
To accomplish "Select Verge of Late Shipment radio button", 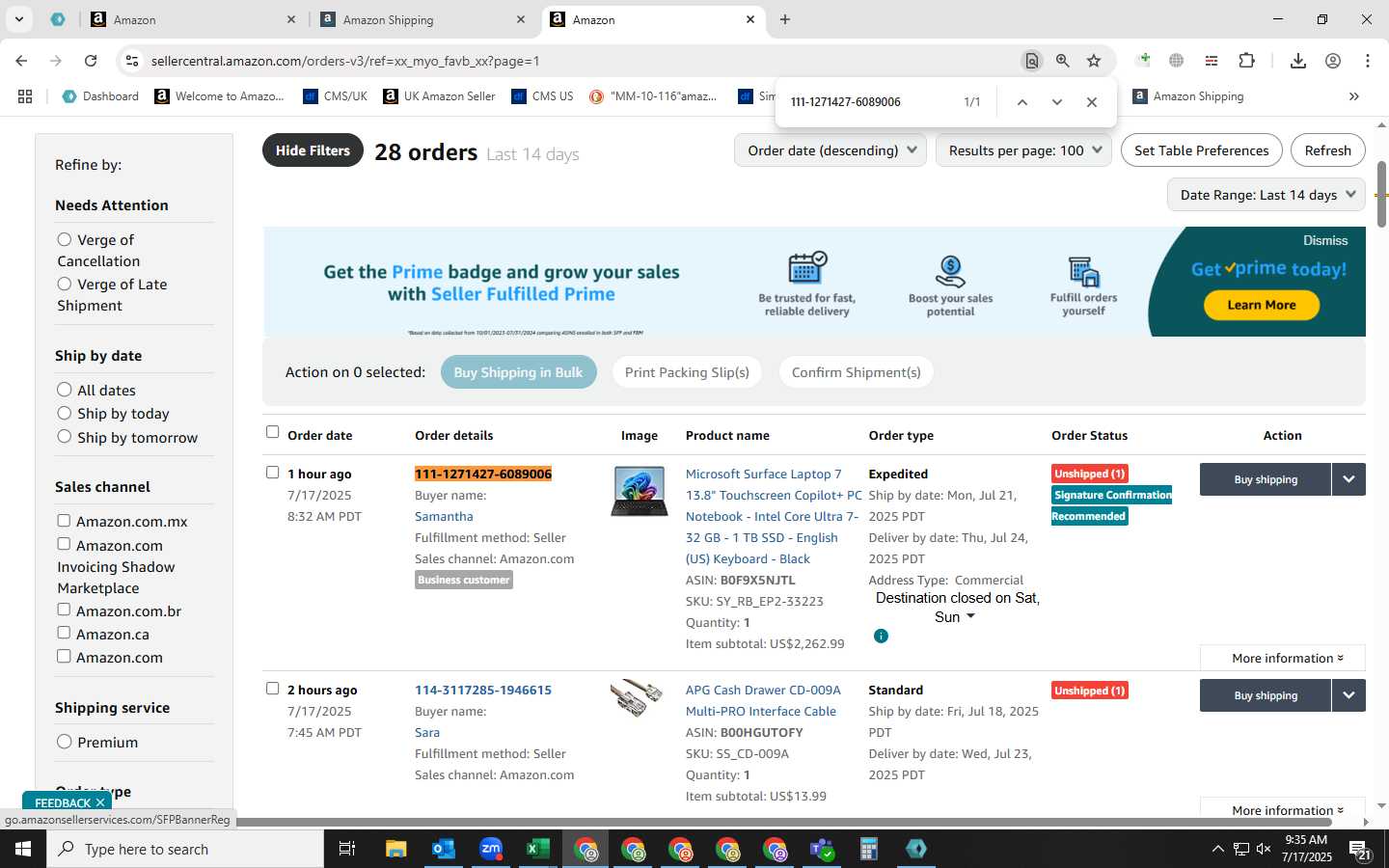I will point(65,284).
